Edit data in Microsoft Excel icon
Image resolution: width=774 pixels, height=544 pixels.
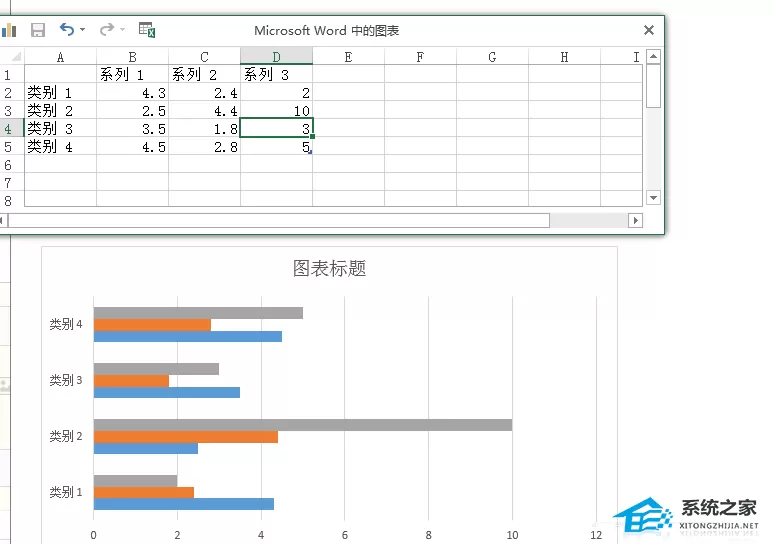[147, 30]
